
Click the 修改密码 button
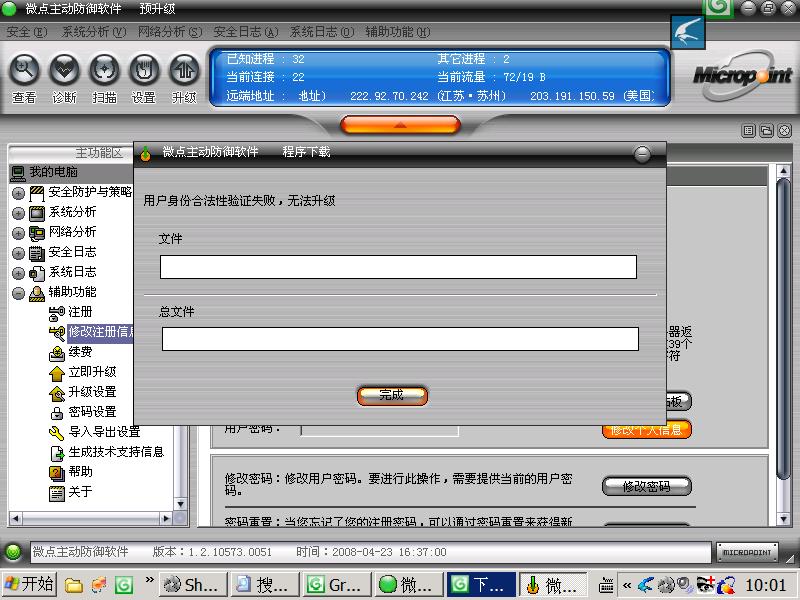[x=646, y=486]
